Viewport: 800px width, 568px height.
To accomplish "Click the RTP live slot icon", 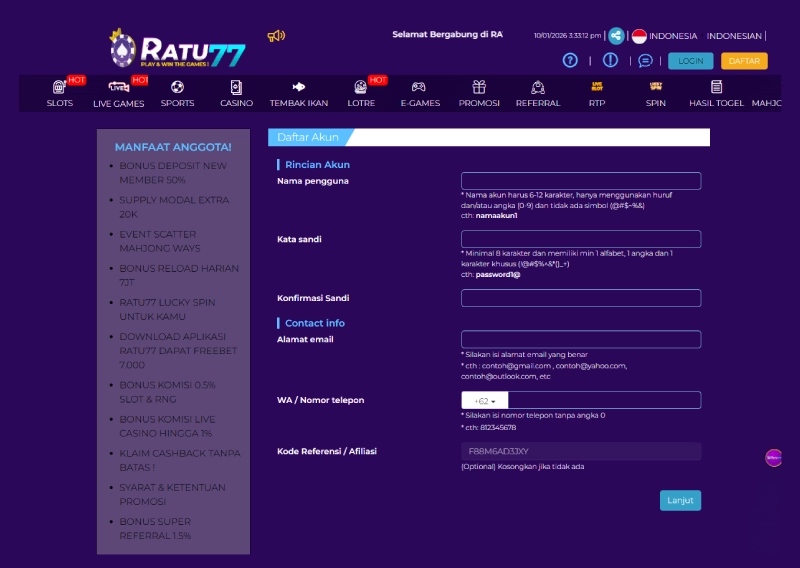I will [x=597, y=86].
